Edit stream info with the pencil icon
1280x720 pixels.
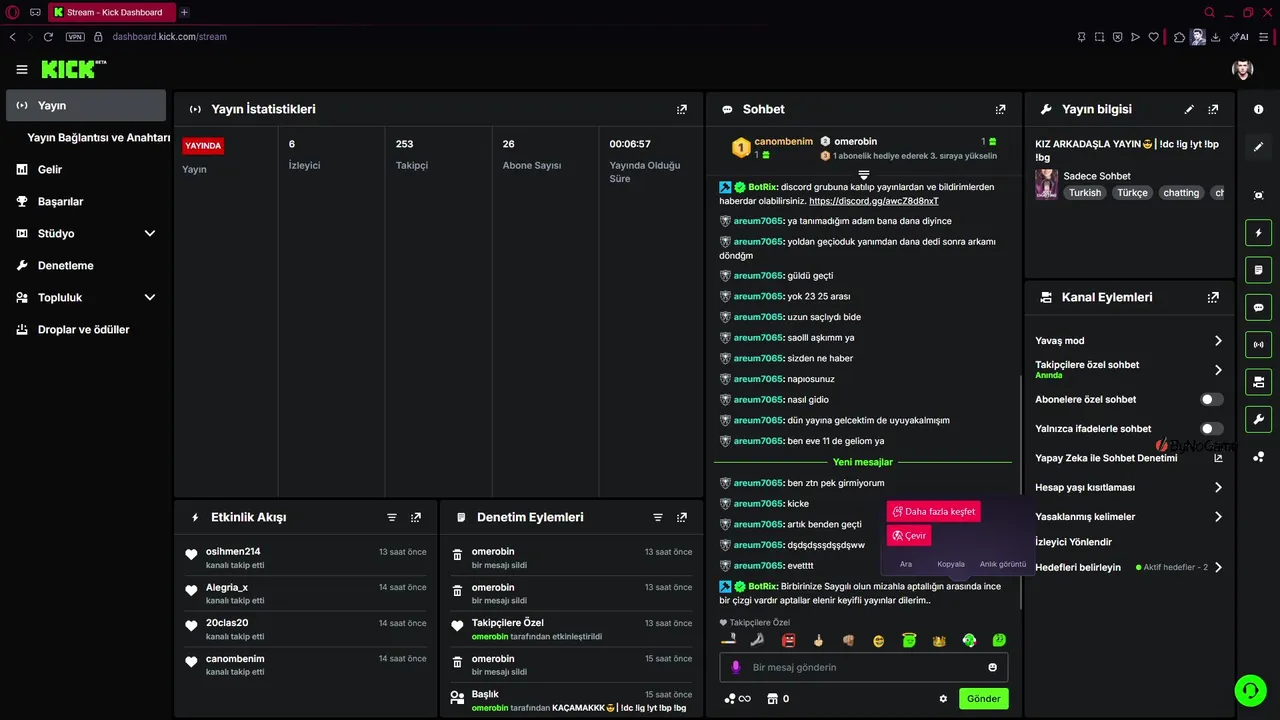pyautogui.click(x=1189, y=109)
